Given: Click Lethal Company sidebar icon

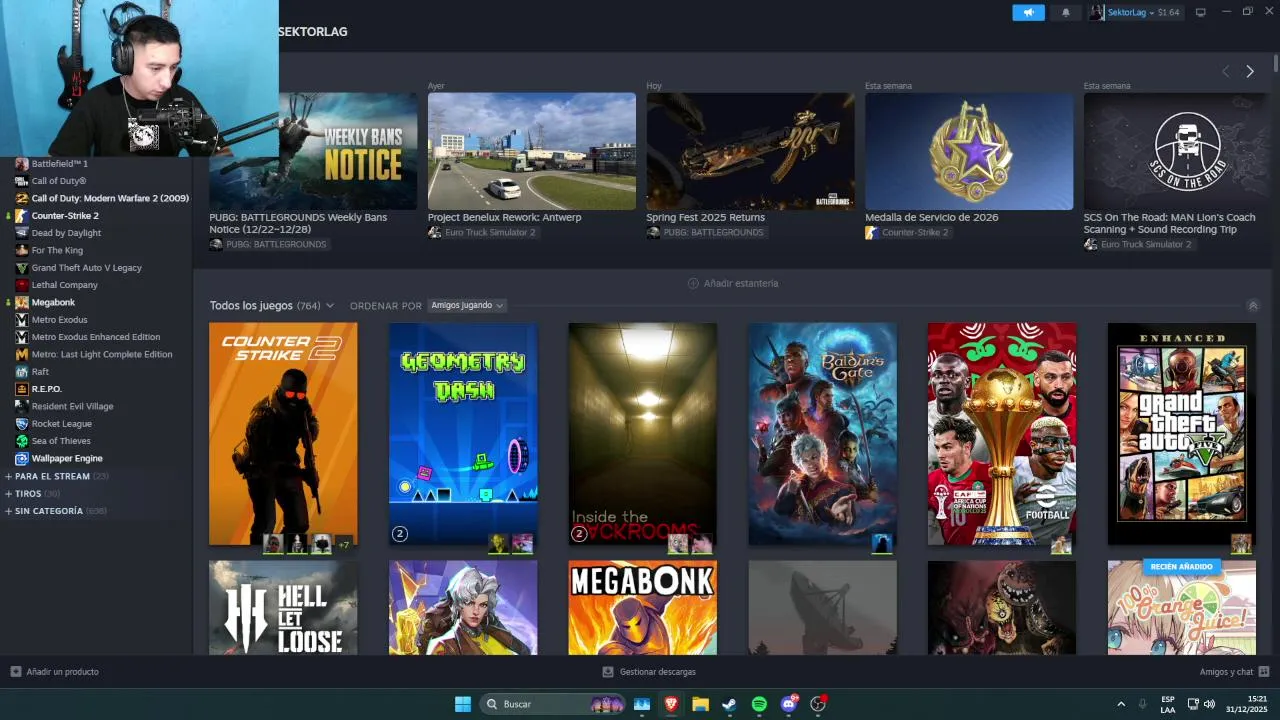Looking at the screenshot, I should point(21,285).
